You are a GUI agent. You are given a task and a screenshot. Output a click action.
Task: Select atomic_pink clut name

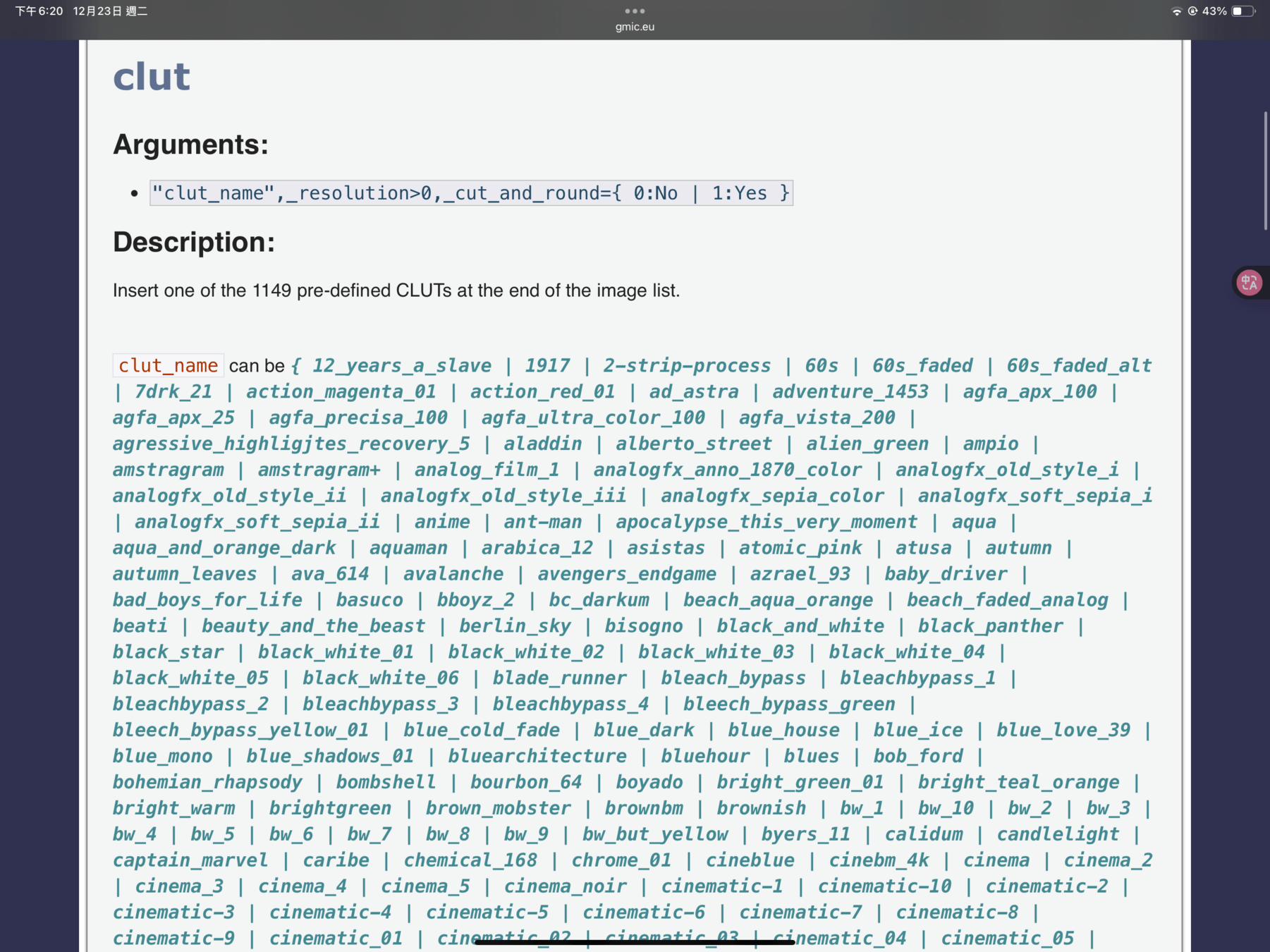[x=800, y=548]
